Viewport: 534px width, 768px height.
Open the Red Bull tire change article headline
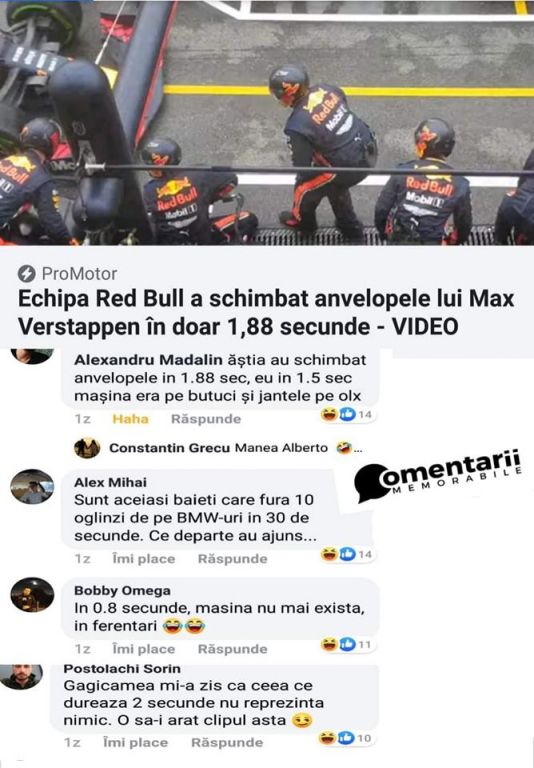[266, 312]
